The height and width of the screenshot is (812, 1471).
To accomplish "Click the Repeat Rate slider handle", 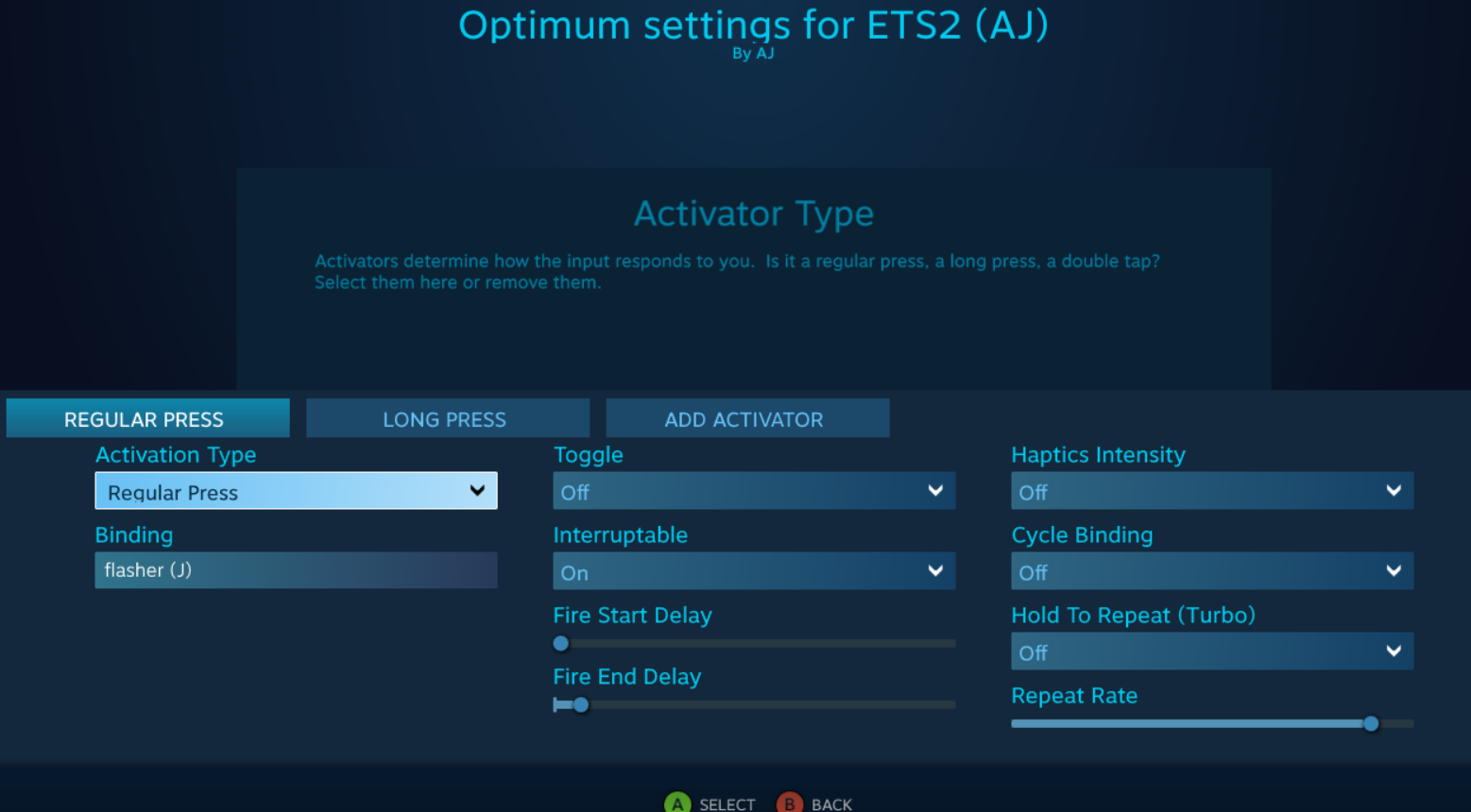I will pos(1371,724).
